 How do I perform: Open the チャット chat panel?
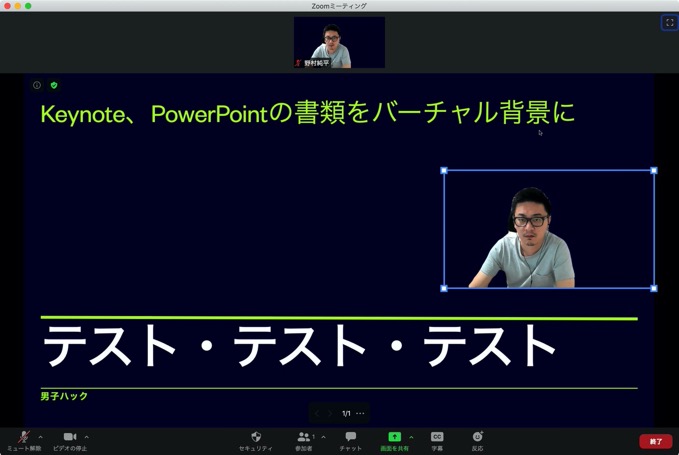pyautogui.click(x=350, y=441)
